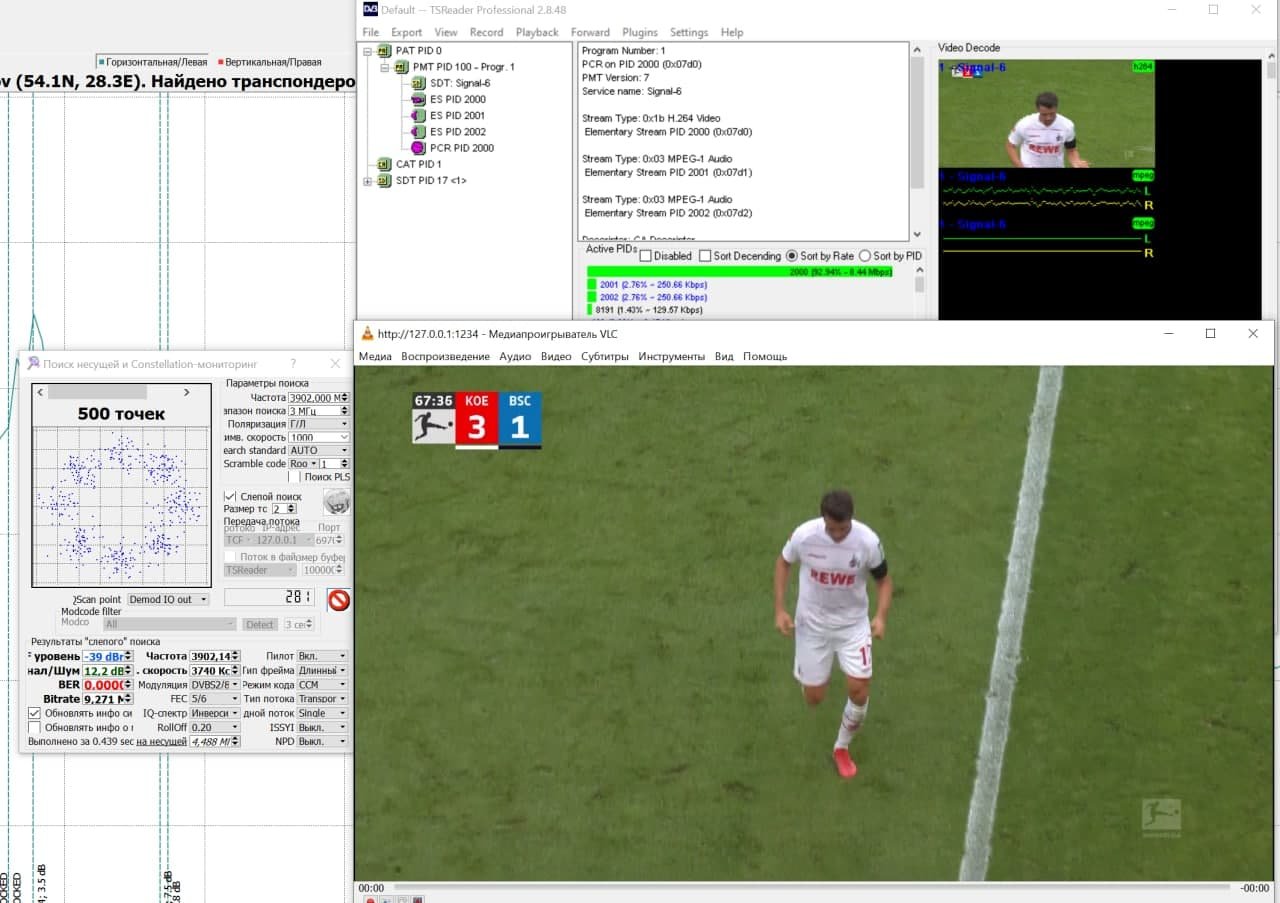Check the Disabled checkbox in Active PIDs
Viewport: 1280px width, 903px height.
pyautogui.click(x=645, y=256)
